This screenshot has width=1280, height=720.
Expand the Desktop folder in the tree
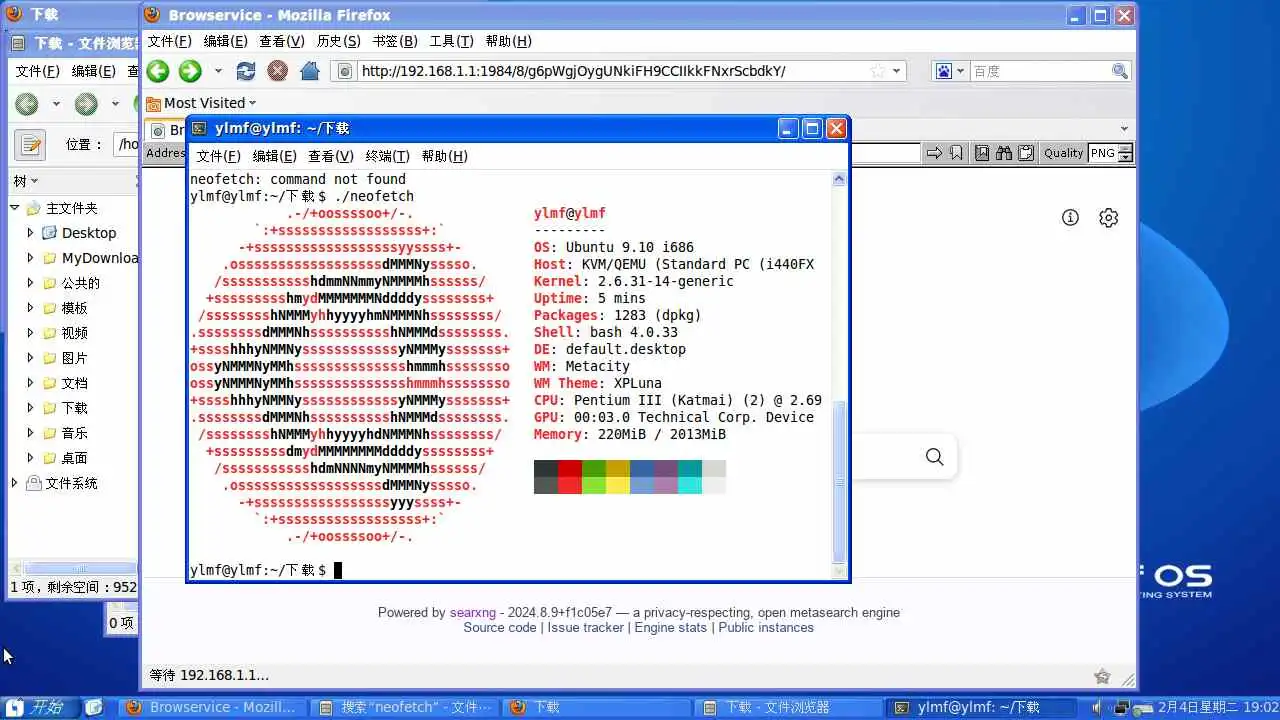pyautogui.click(x=30, y=232)
